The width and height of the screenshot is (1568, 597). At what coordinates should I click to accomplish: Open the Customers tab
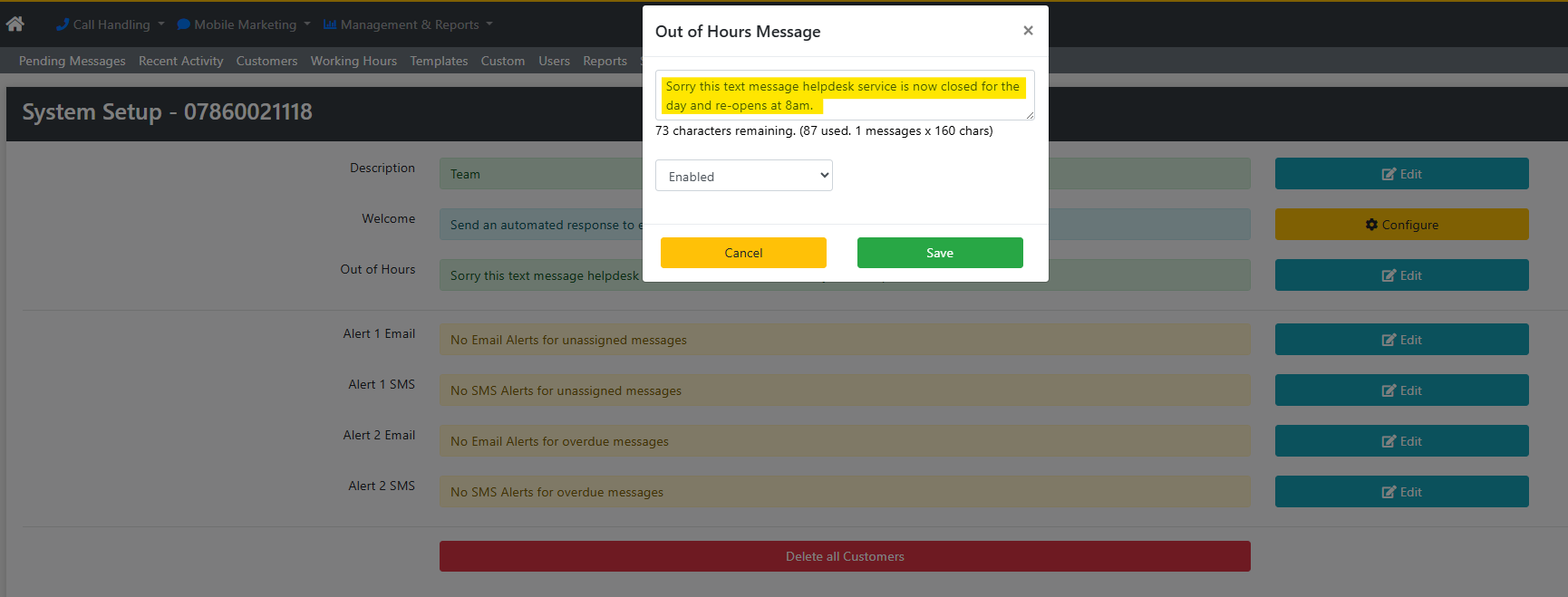(x=266, y=61)
